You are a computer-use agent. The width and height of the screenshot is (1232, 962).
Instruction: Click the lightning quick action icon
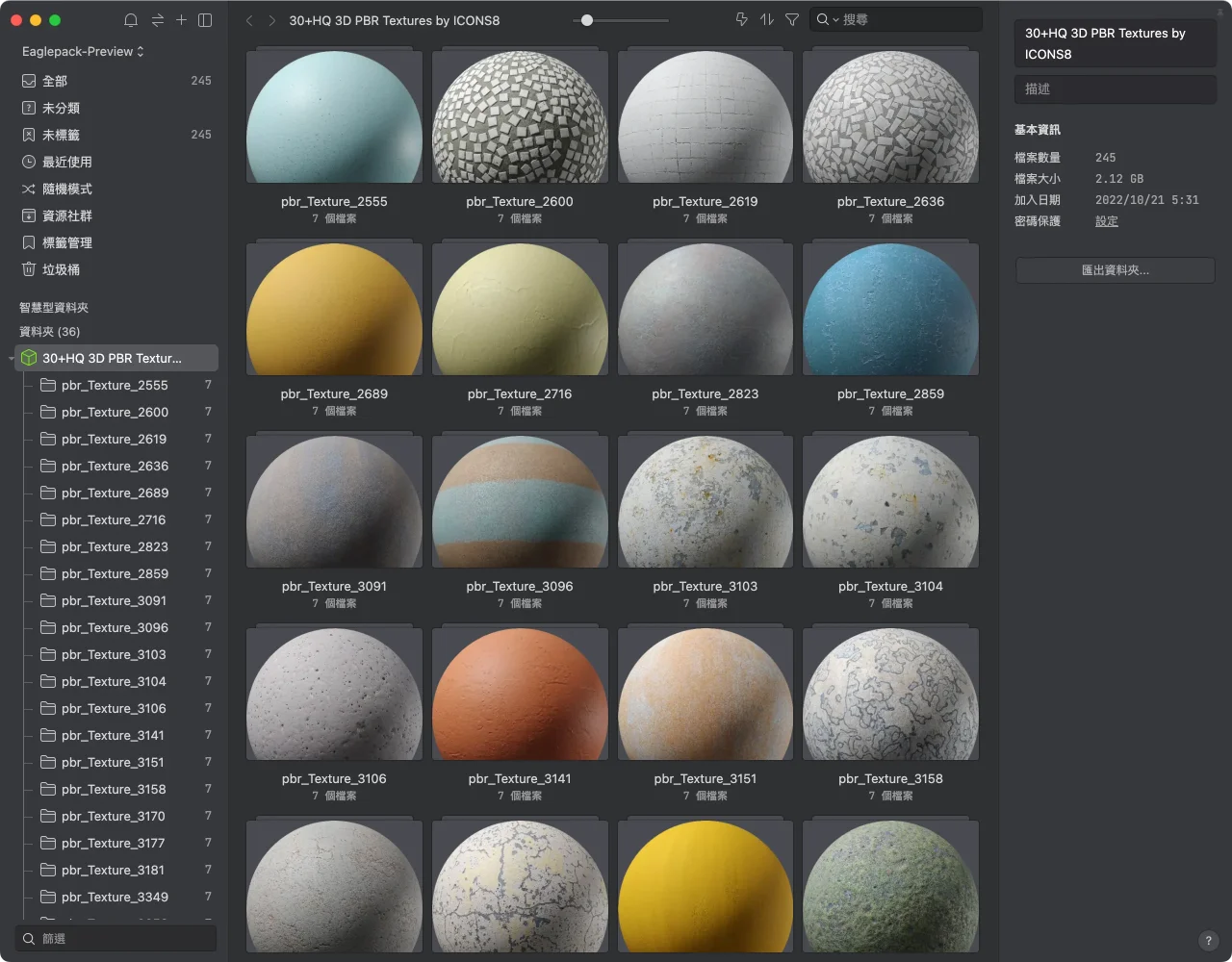pyautogui.click(x=741, y=19)
